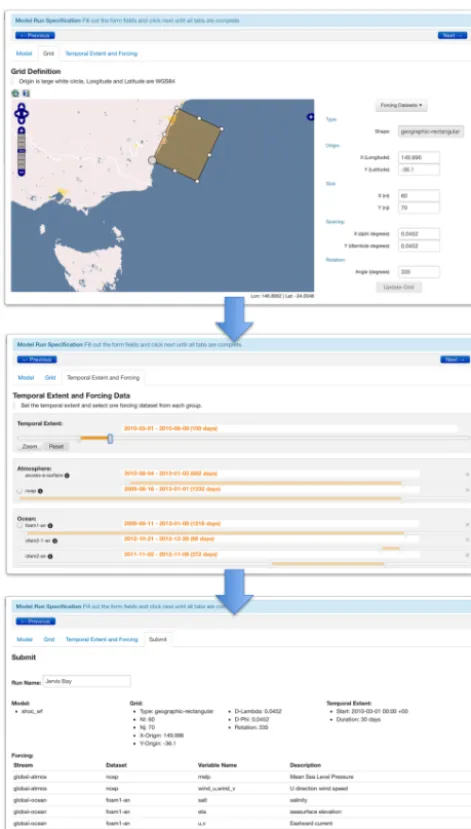Click Previous in the Submit panel
The image size is (471, 829).
click(35, 621)
